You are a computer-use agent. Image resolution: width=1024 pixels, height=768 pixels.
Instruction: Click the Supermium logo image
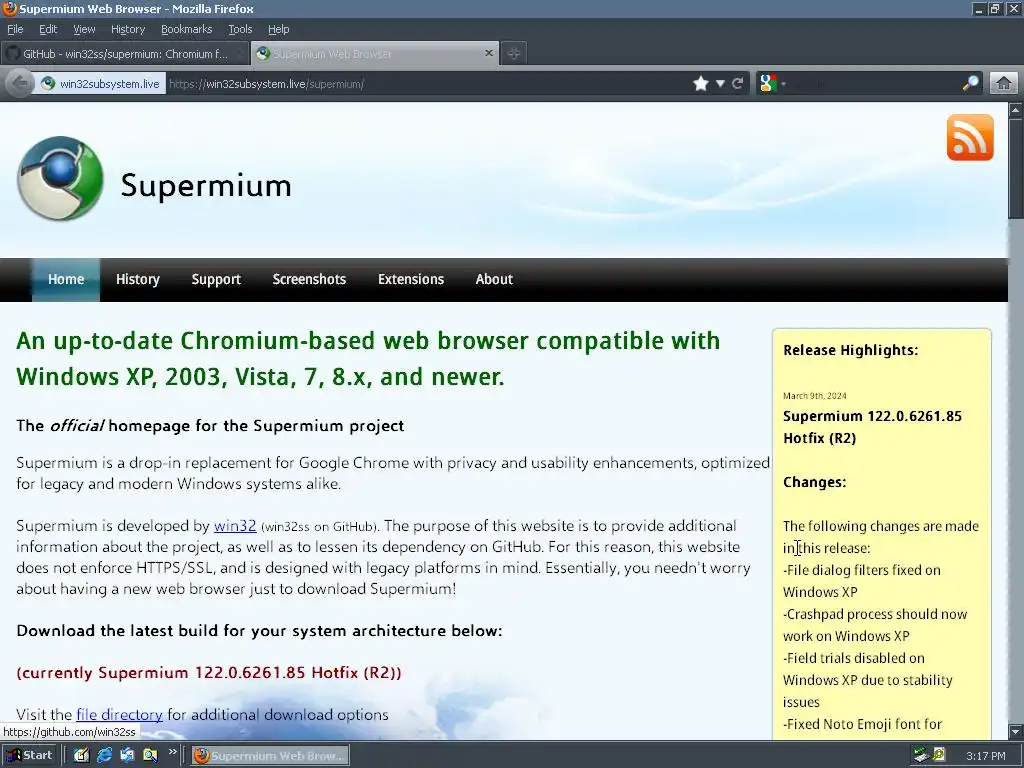click(60, 178)
